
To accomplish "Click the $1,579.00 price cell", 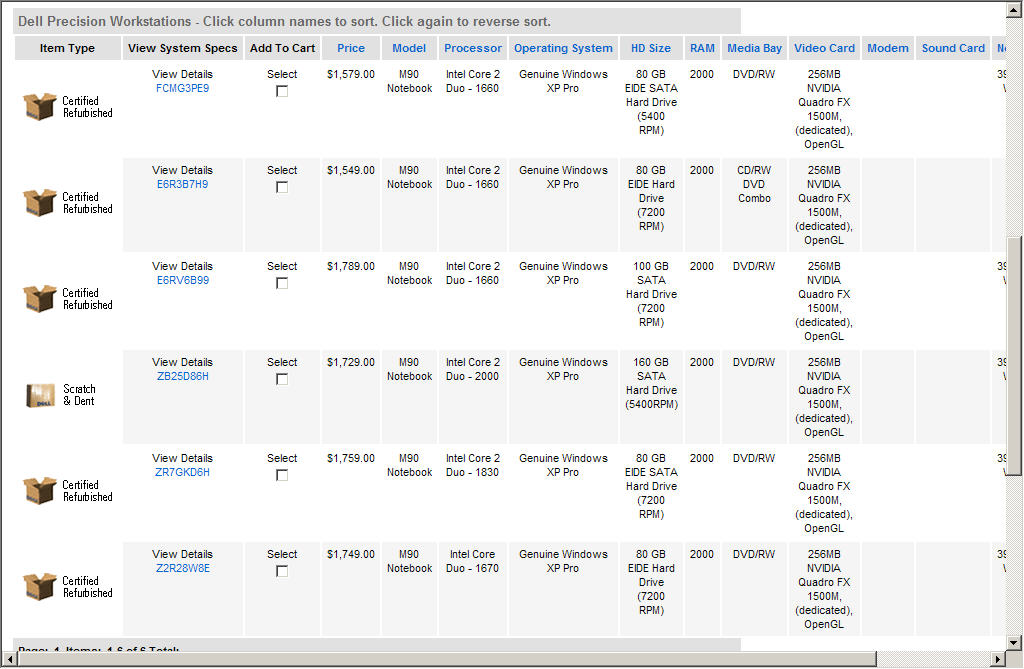I will point(351,74).
